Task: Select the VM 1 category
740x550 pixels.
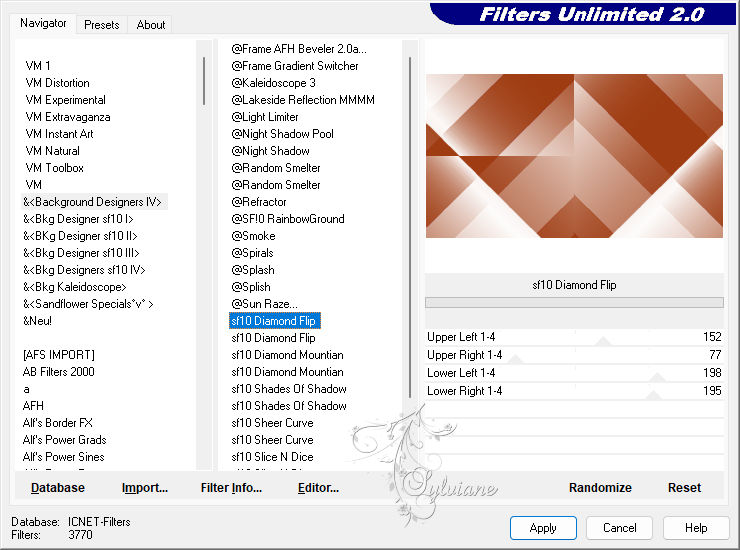Action: coord(38,66)
